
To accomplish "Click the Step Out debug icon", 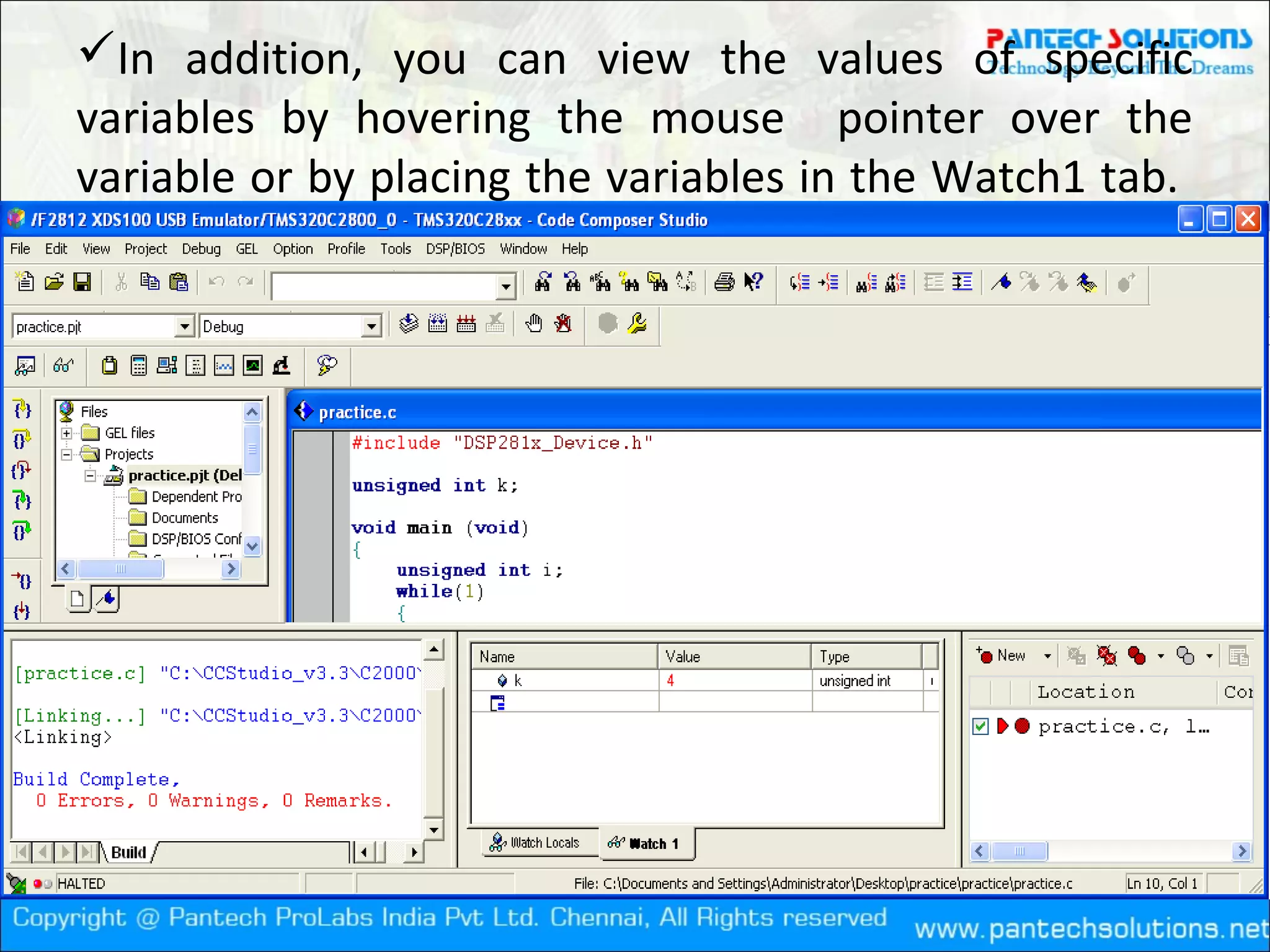I will pos(22,470).
